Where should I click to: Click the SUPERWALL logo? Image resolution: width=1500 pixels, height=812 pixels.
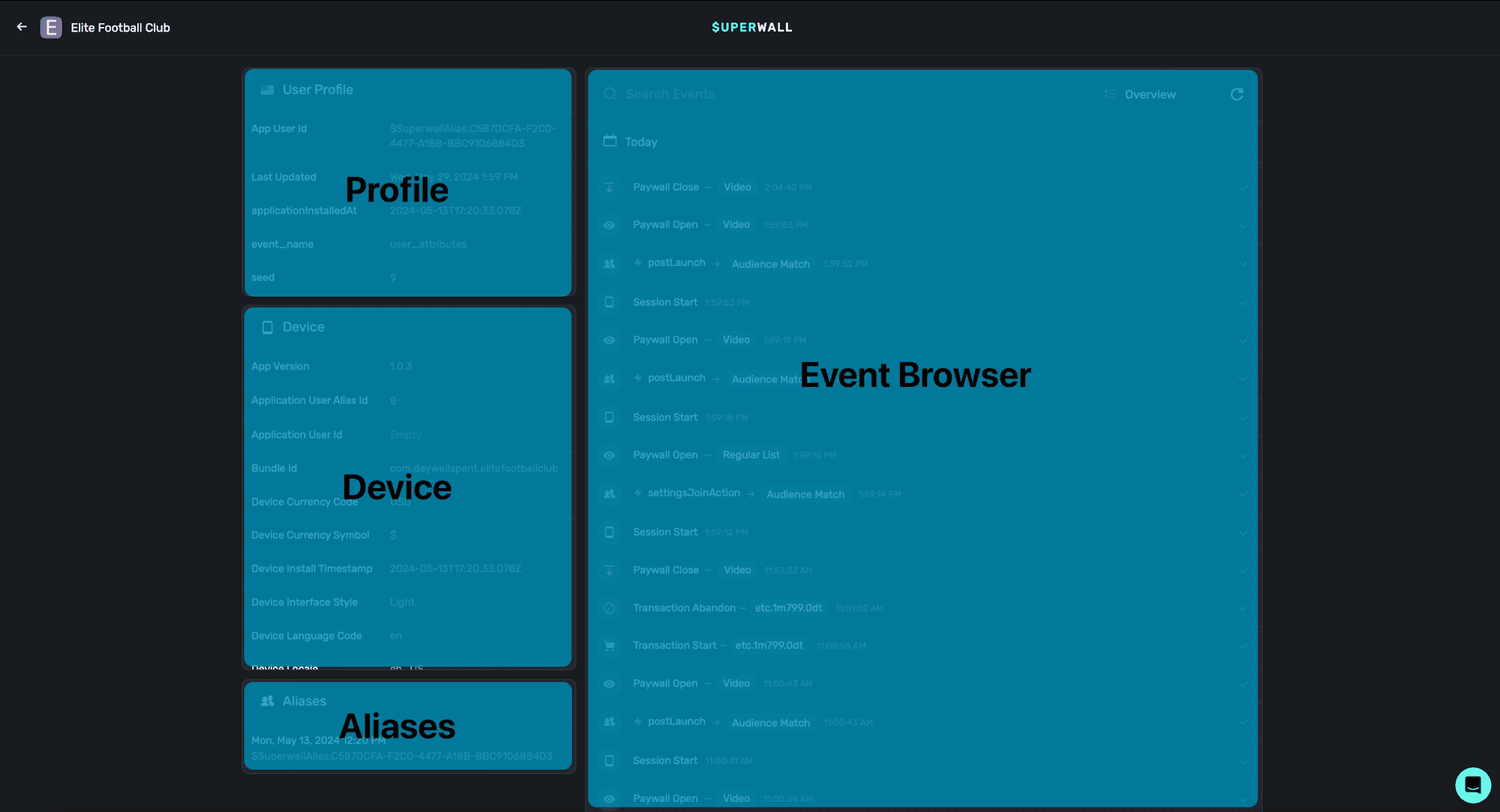[x=751, y=27]
